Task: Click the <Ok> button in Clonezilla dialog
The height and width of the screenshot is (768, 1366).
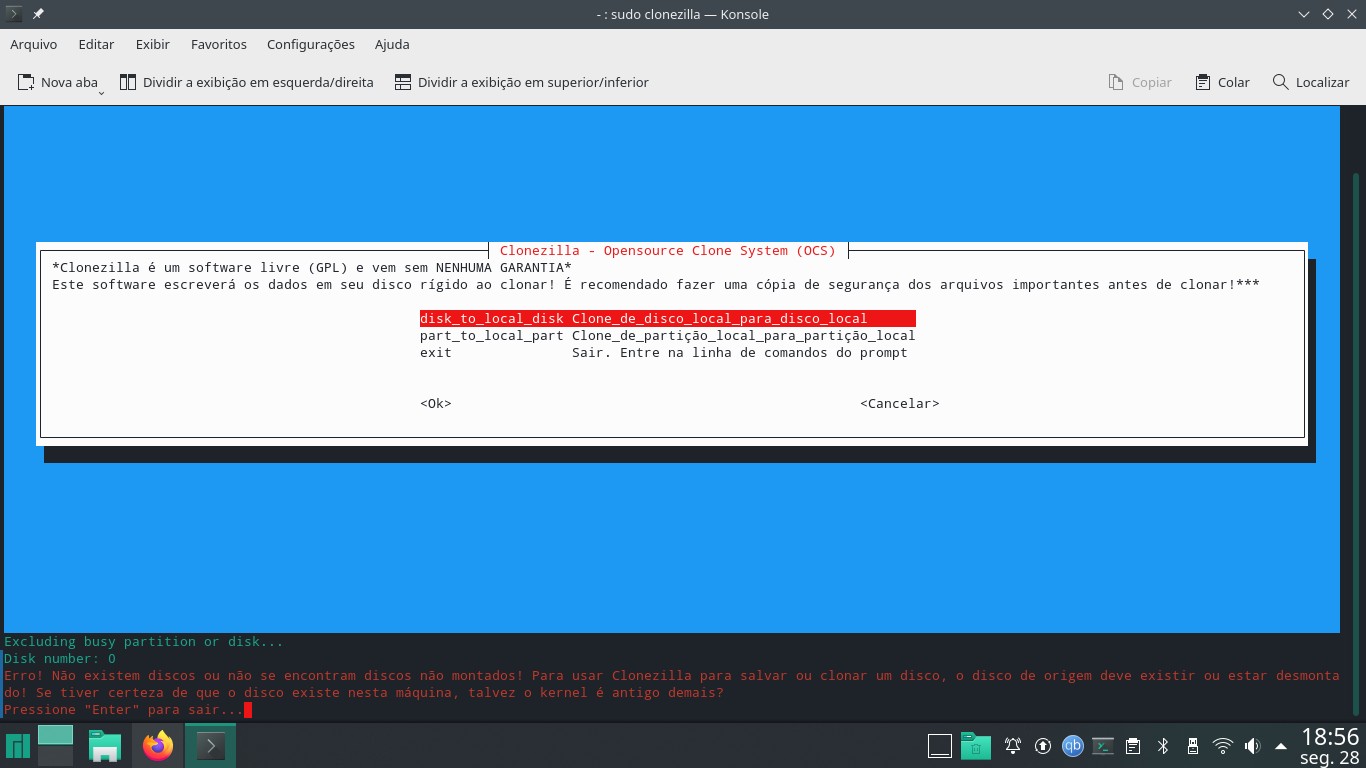Action: pos(436,403)
